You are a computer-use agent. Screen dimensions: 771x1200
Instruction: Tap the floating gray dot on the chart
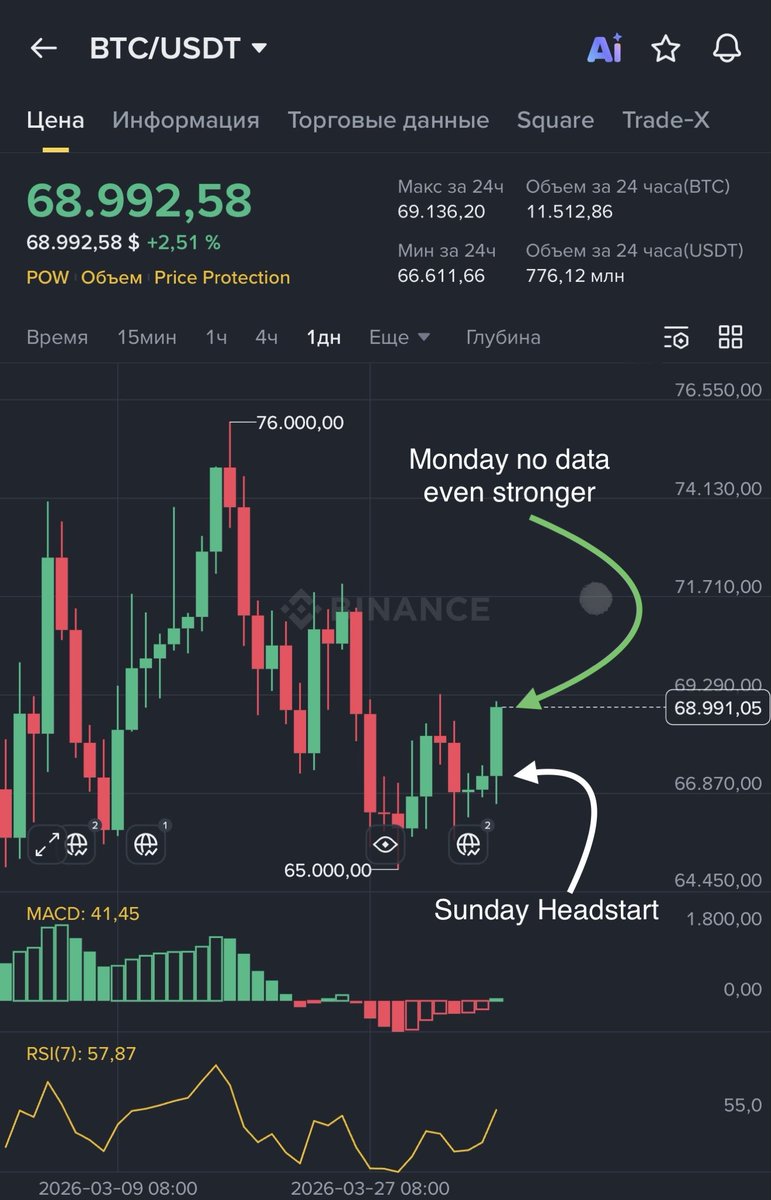point(596,598)
